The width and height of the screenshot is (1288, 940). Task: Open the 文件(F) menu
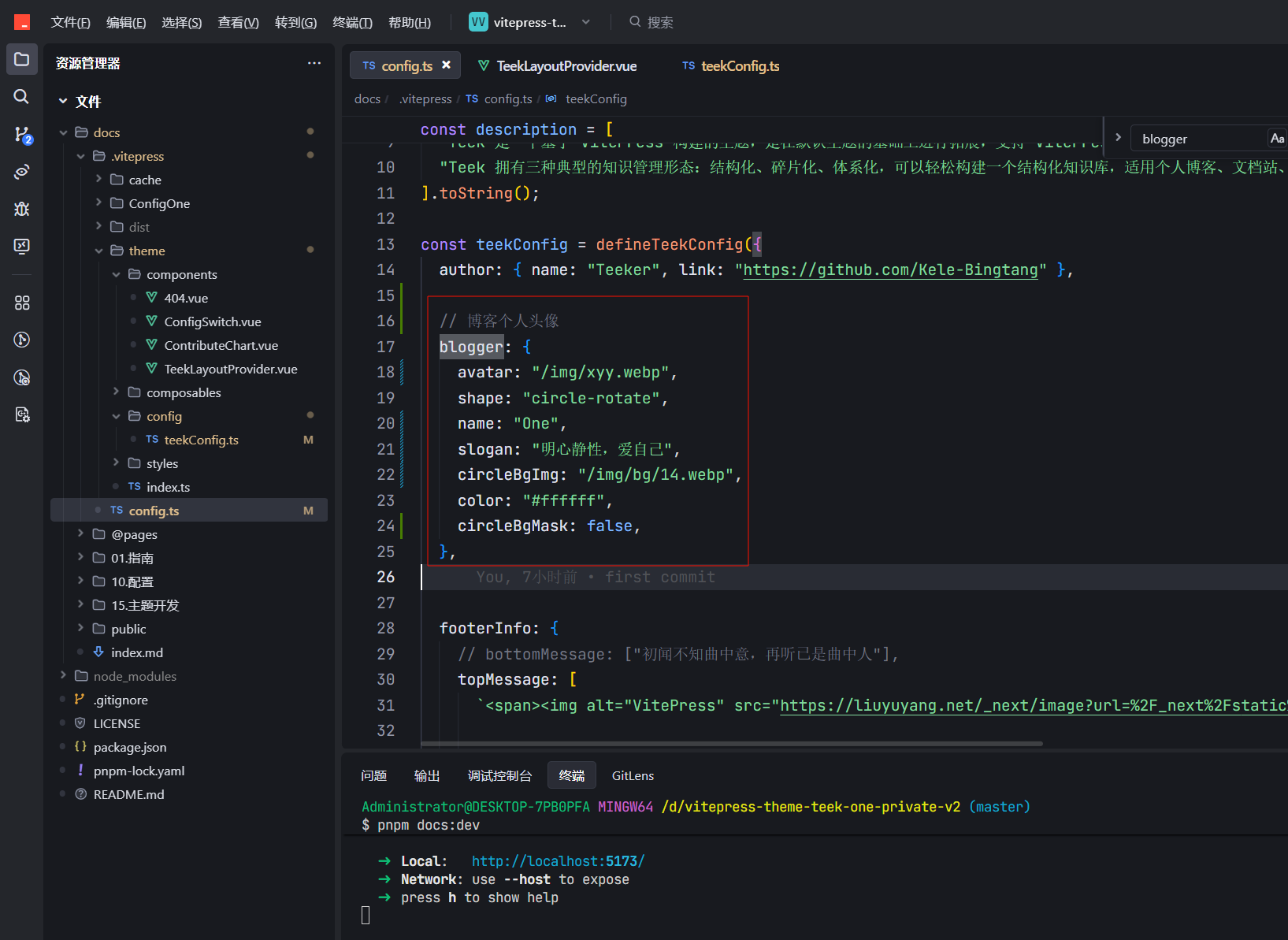point(70,22)
